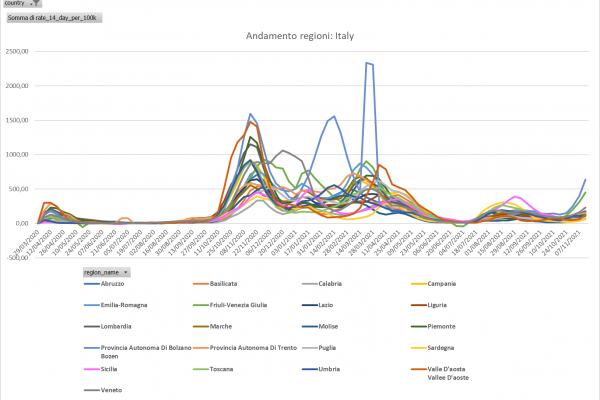Screen dimensions: 600x400
Task: Select the Marche legend entry
Action: pos(212,327)
